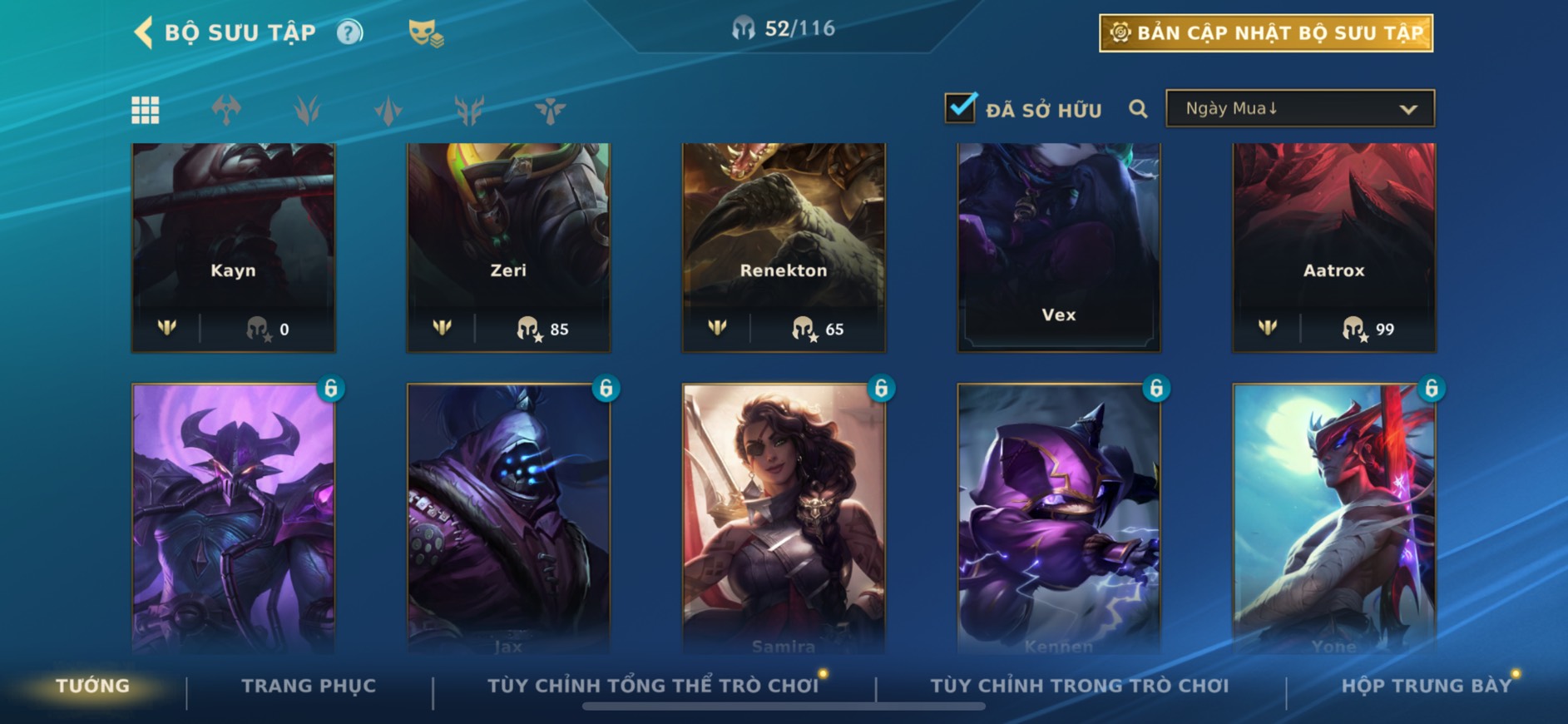Go back using the Bộ Sưu Tập arrow
This screenshot has width=1568, height=724.
[x=143, y=32]
